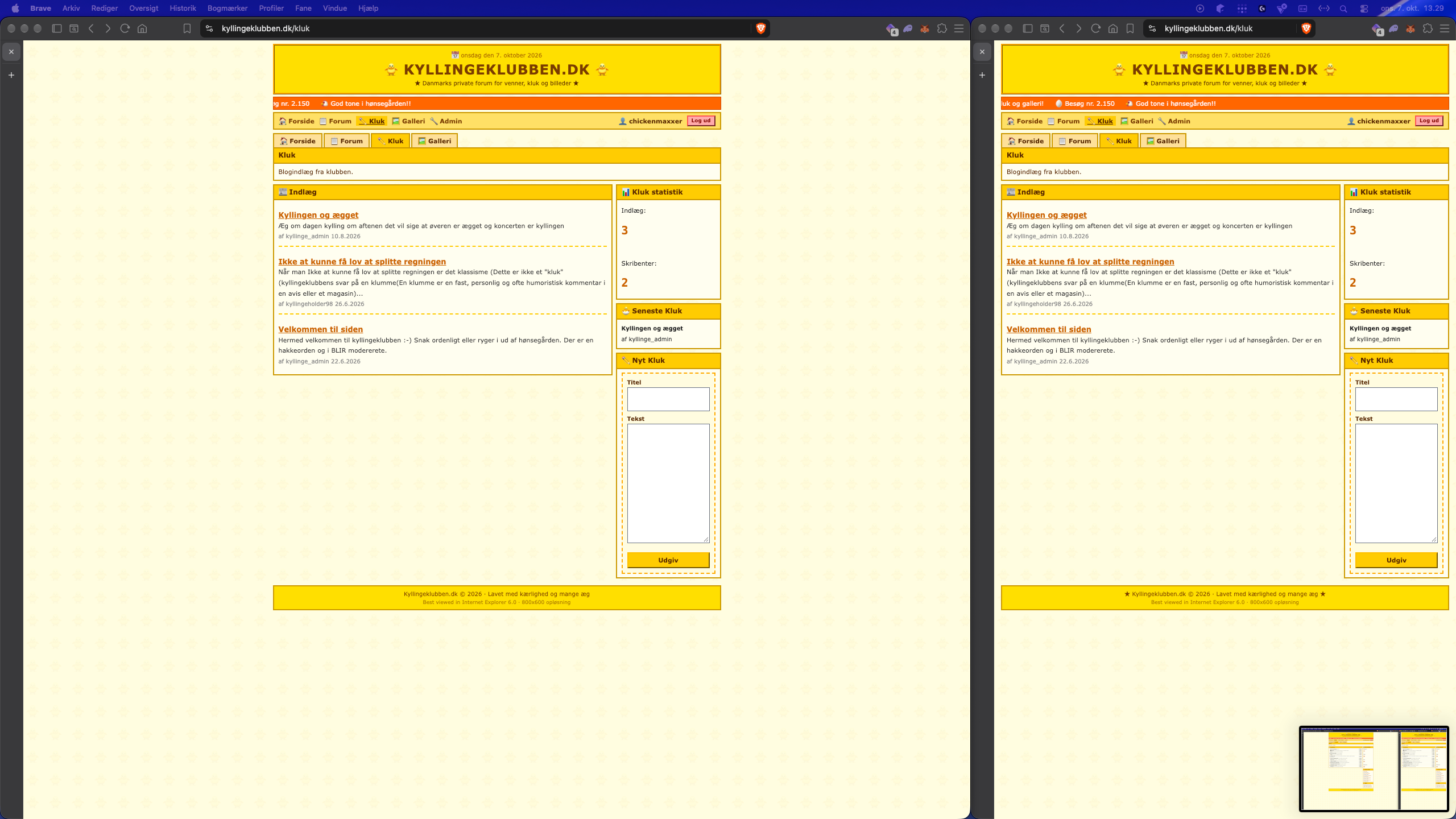Bookmark this page in right window
The width and height of the screenshot is (1456, 819).
(1130, 28)
